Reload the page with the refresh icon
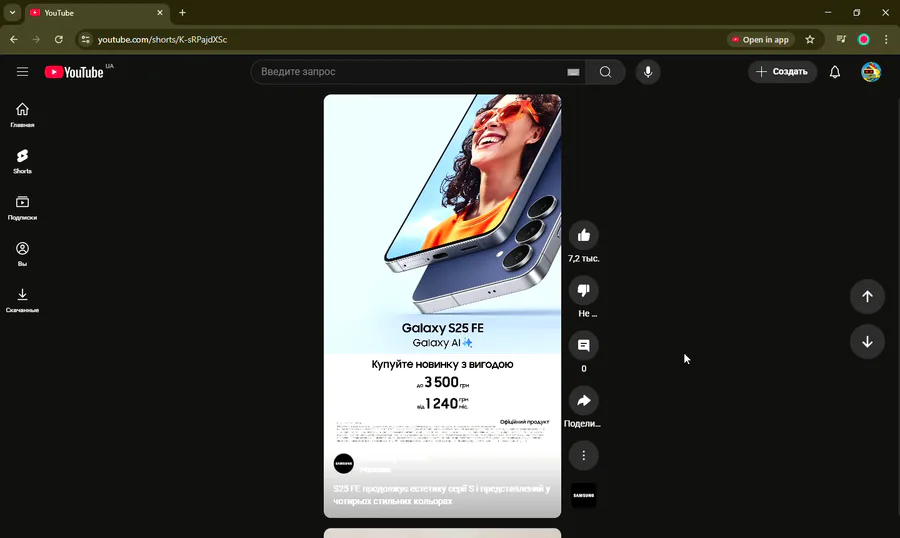 59,40
